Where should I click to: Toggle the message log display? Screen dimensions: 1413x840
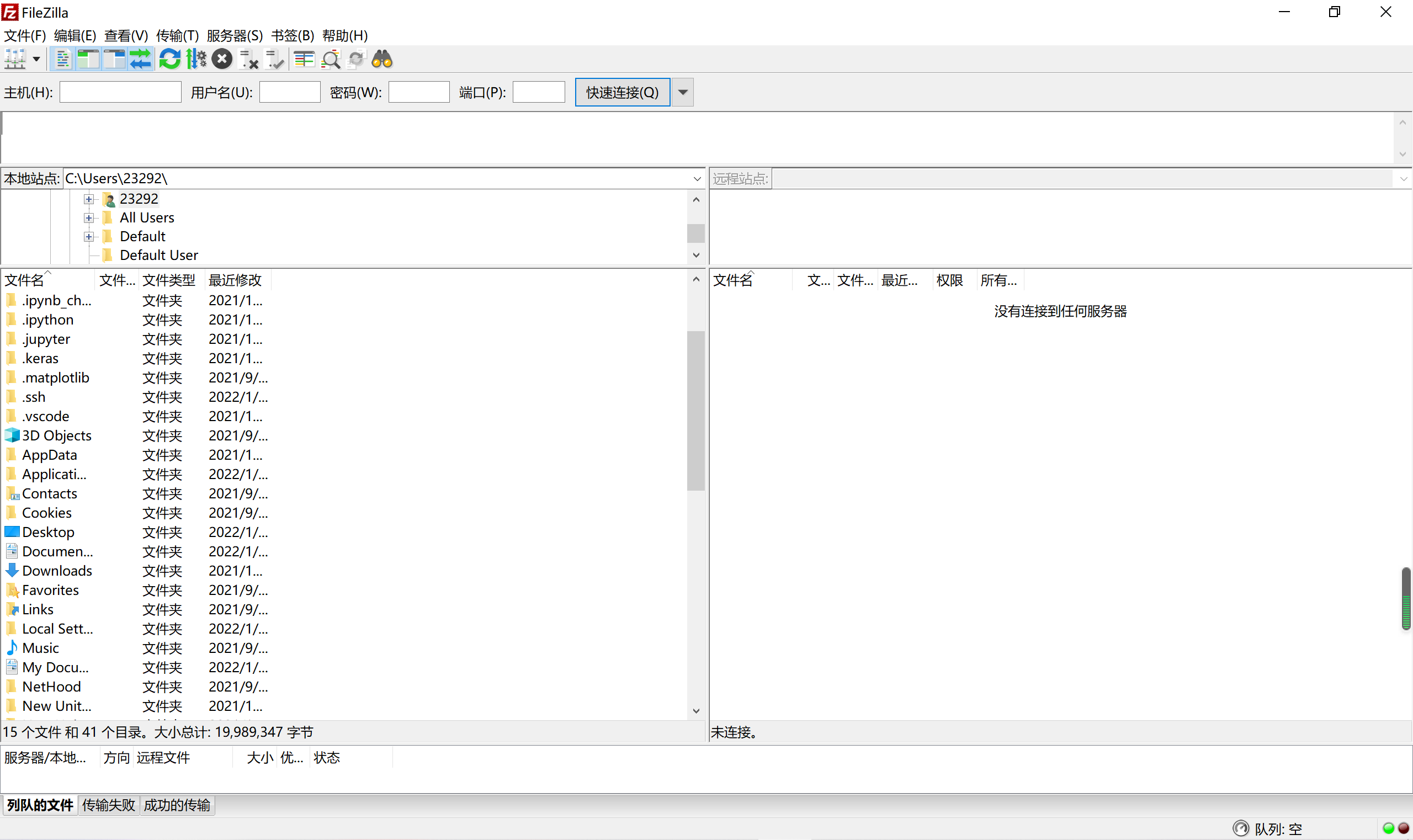click(x=62, y=59)
